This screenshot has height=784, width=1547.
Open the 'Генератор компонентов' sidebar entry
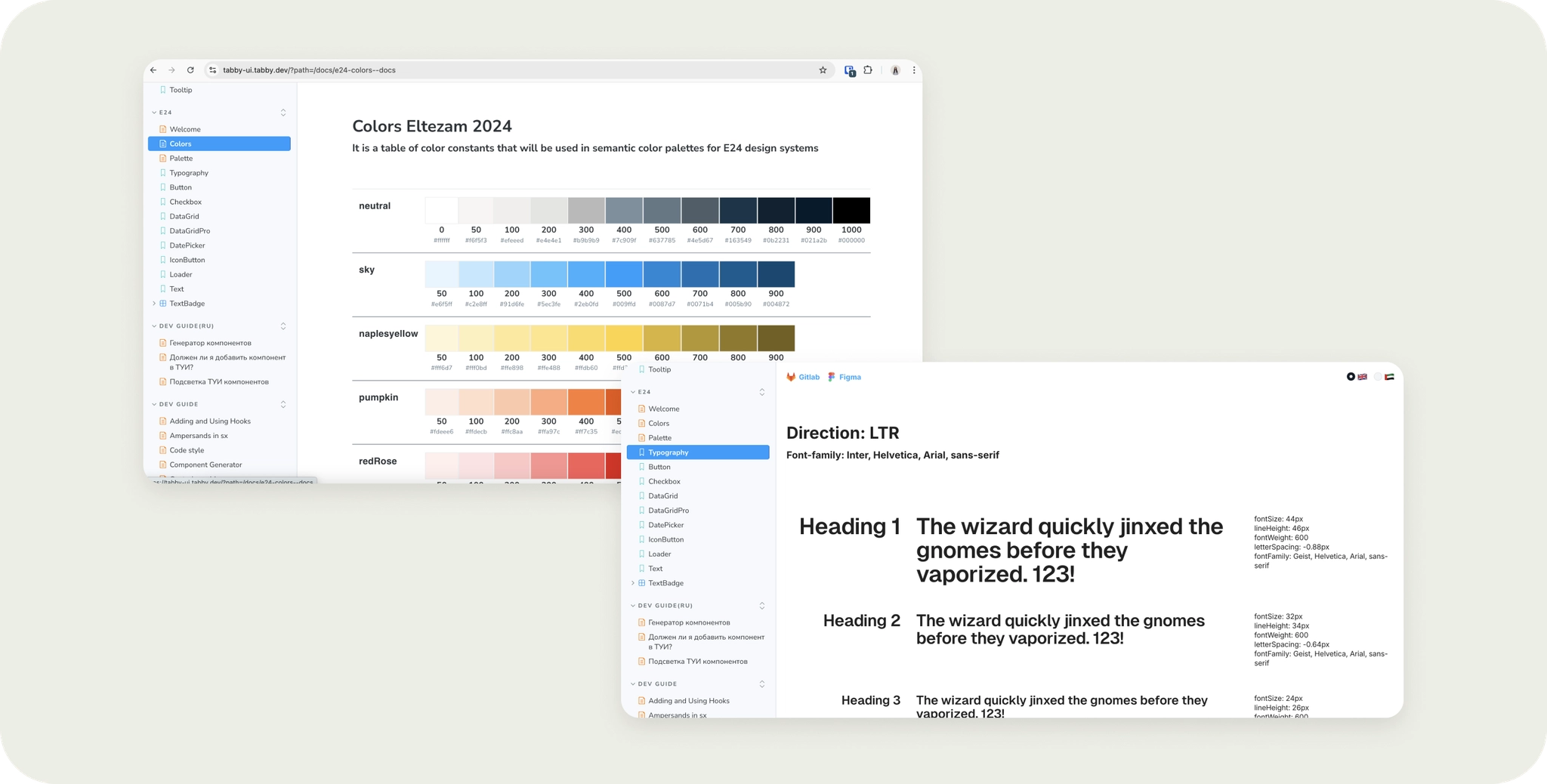[689, 622]
